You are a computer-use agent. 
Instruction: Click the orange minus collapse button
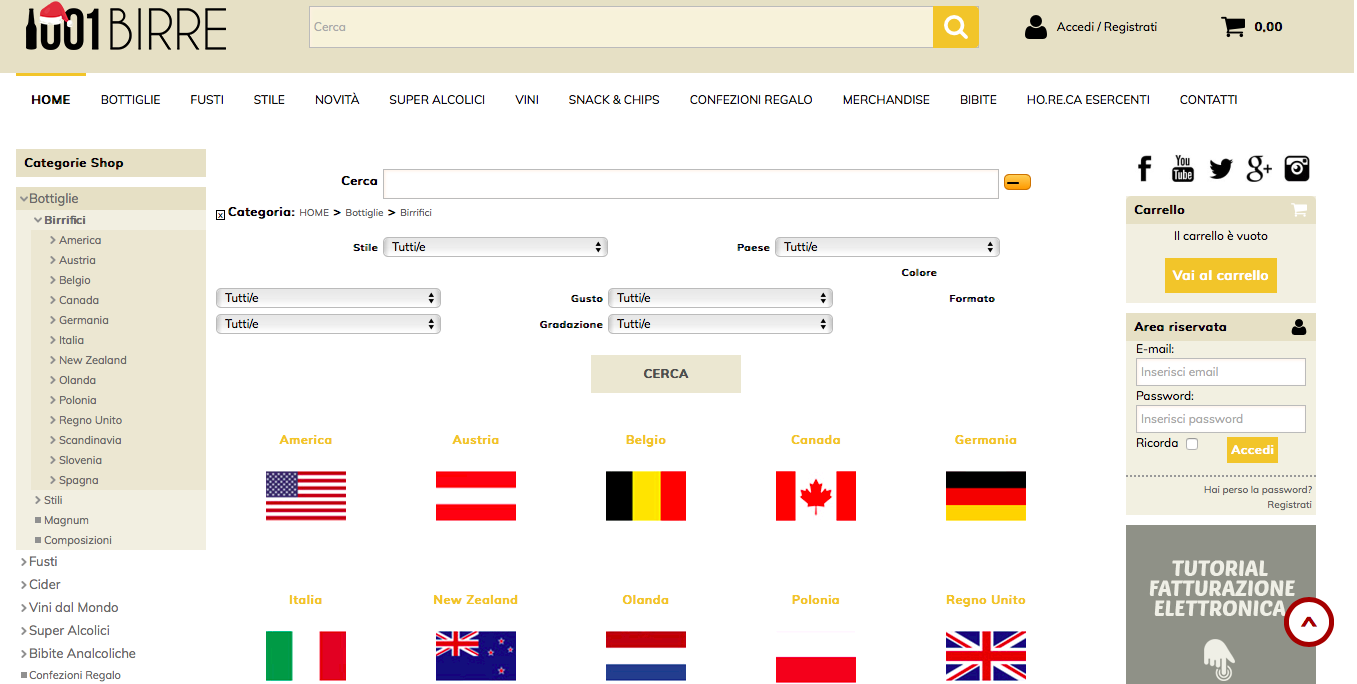tap(1017, 182)
